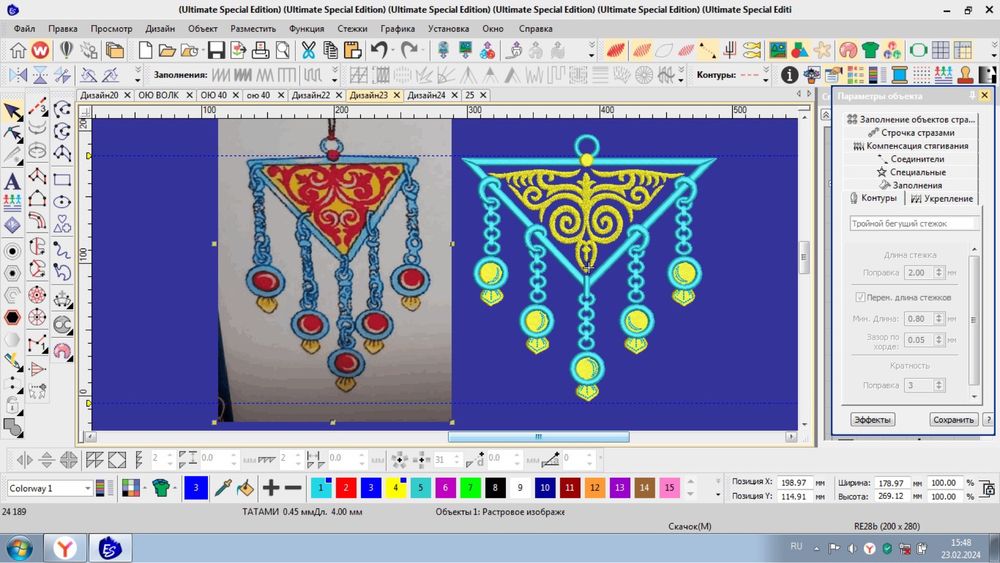Click the Сохранить button

(953, 420)
